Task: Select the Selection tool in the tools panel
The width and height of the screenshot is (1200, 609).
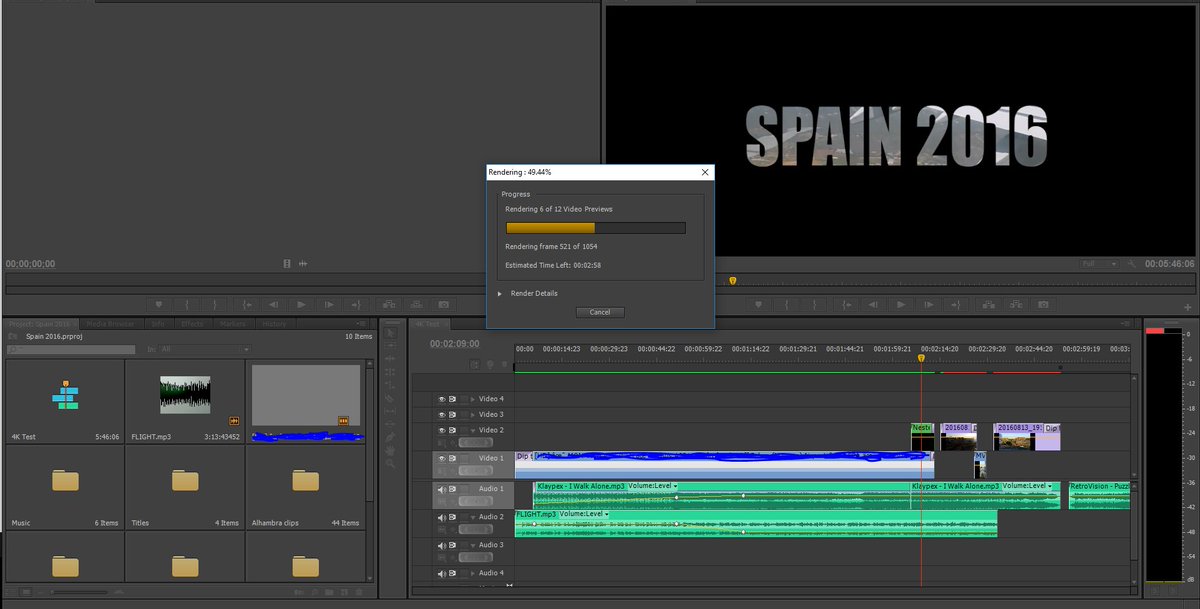Action: click(x=390, y=333)
